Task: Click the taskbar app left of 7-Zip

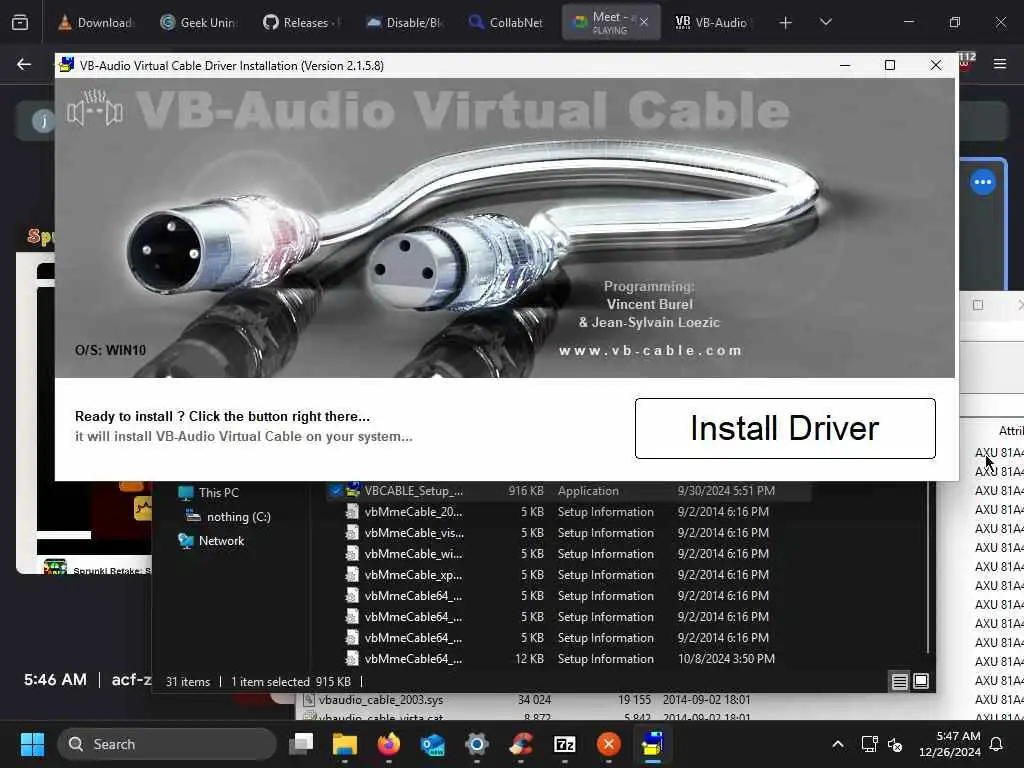Action: 520,744
